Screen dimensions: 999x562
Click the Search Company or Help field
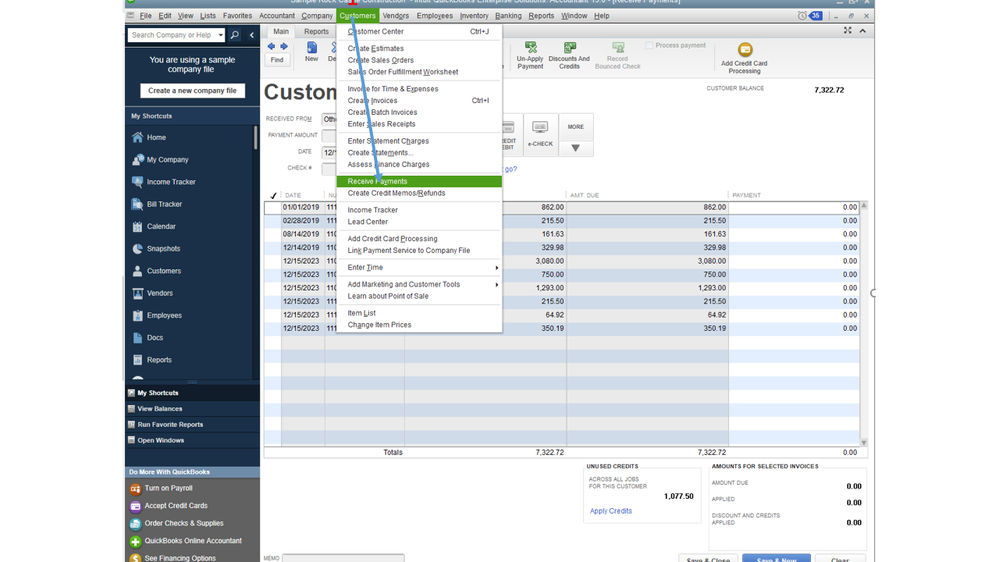172,35
